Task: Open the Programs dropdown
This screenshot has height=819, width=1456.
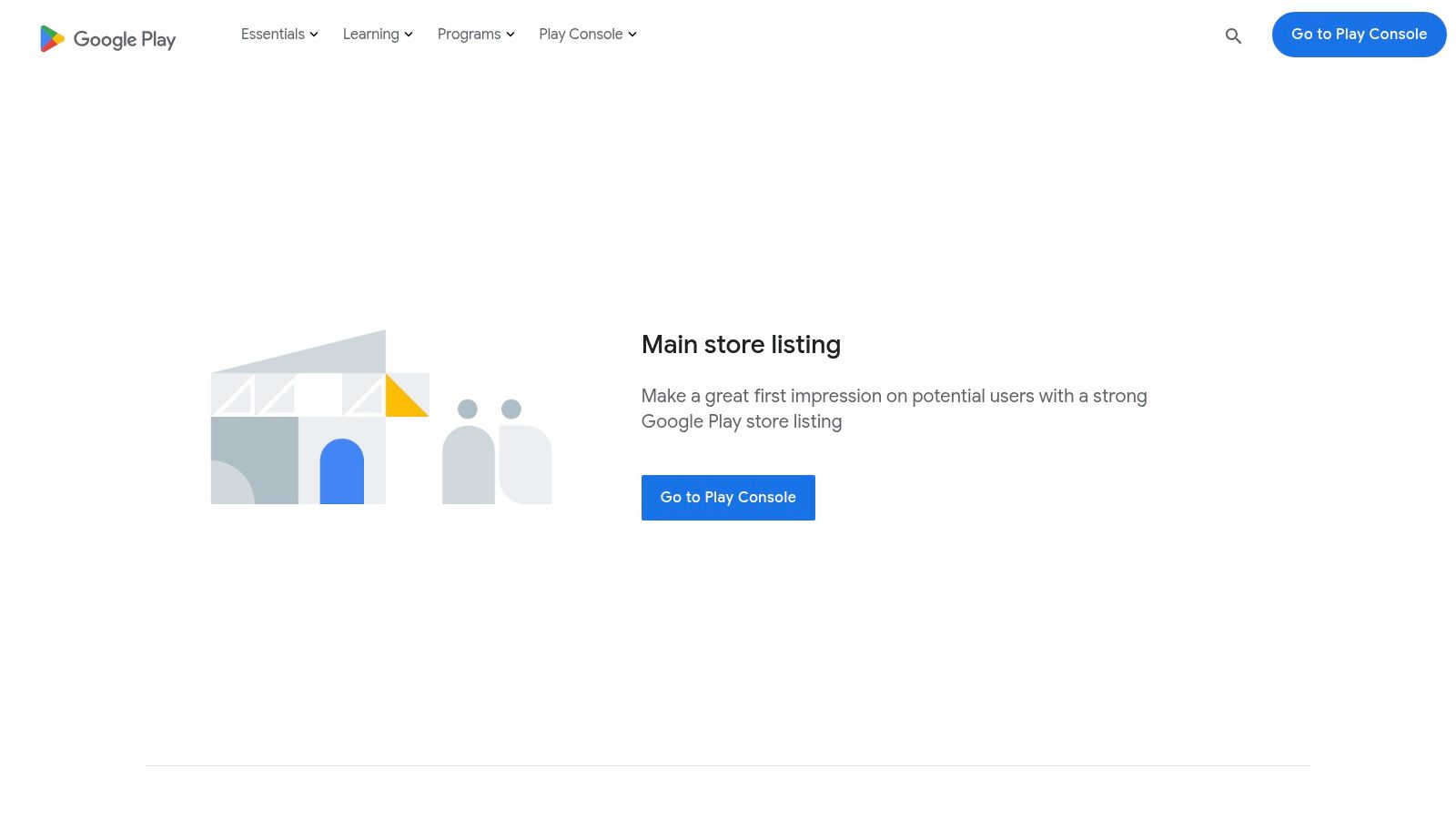Action: (476, 35)
